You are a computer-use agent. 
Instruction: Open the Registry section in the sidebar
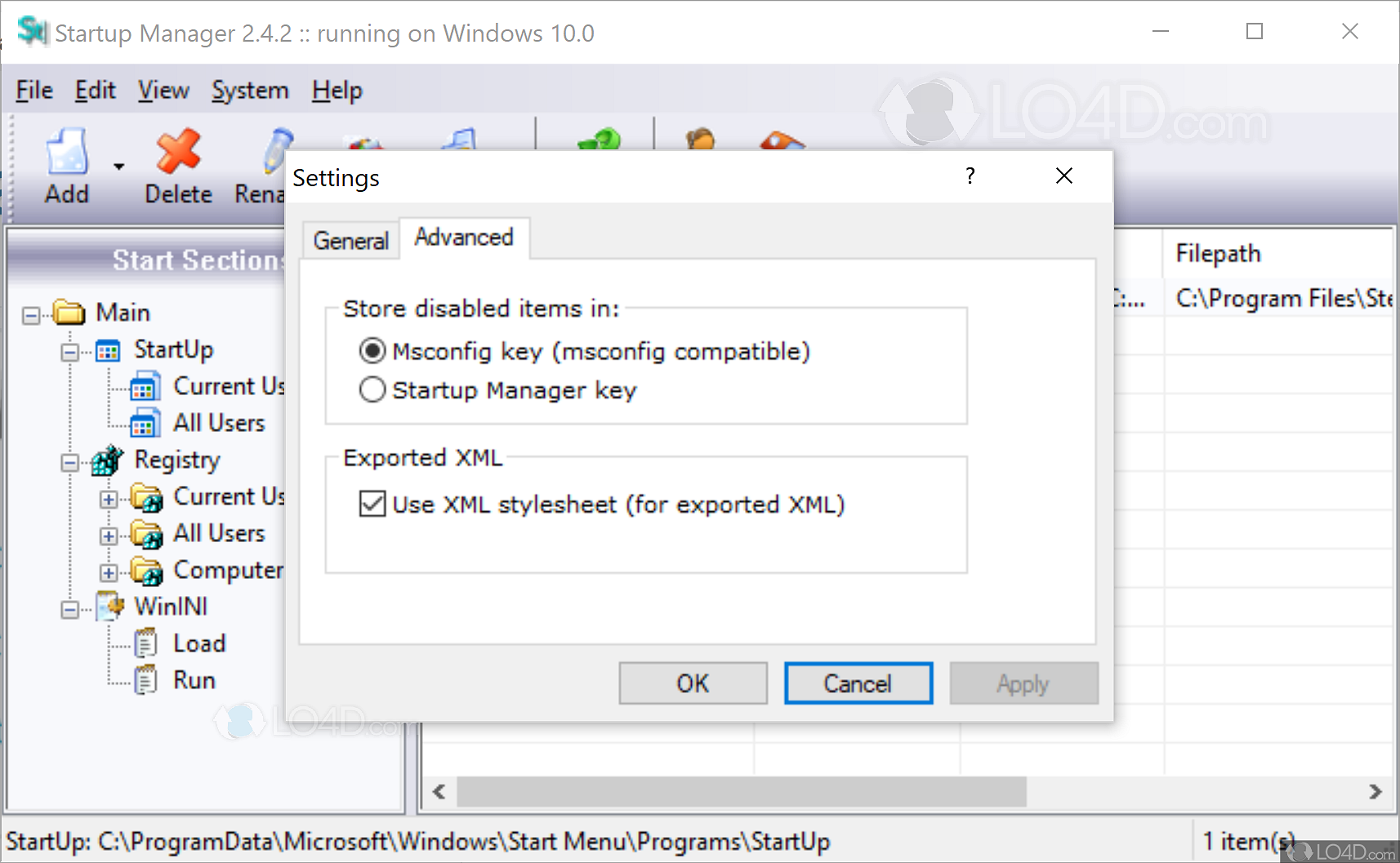pyautogui.click(x=109, y=460)
